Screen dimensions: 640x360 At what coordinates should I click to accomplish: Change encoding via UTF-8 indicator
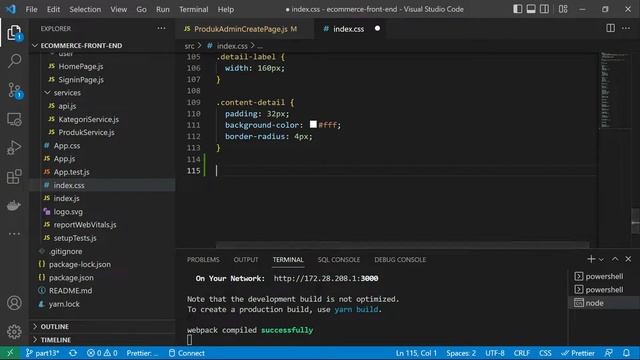point(495,353)
